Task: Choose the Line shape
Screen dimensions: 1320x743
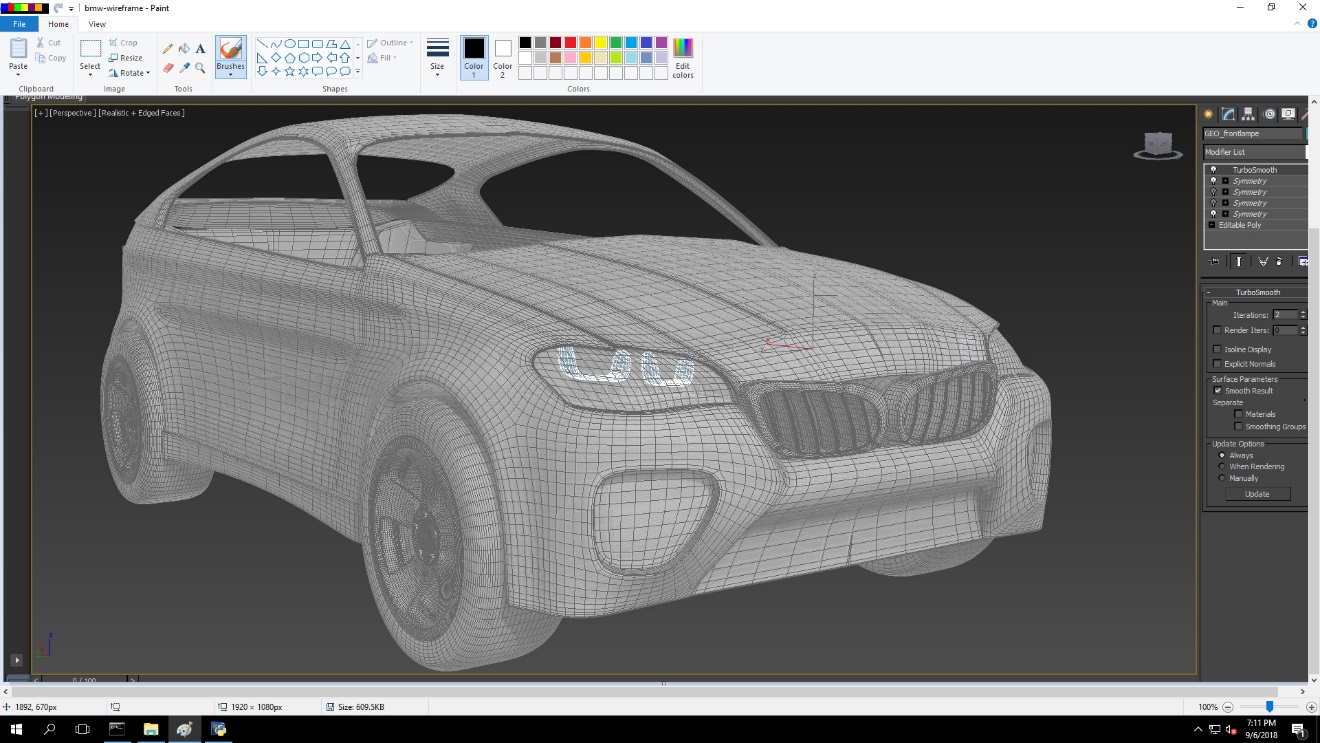Action: click(263, 44)
